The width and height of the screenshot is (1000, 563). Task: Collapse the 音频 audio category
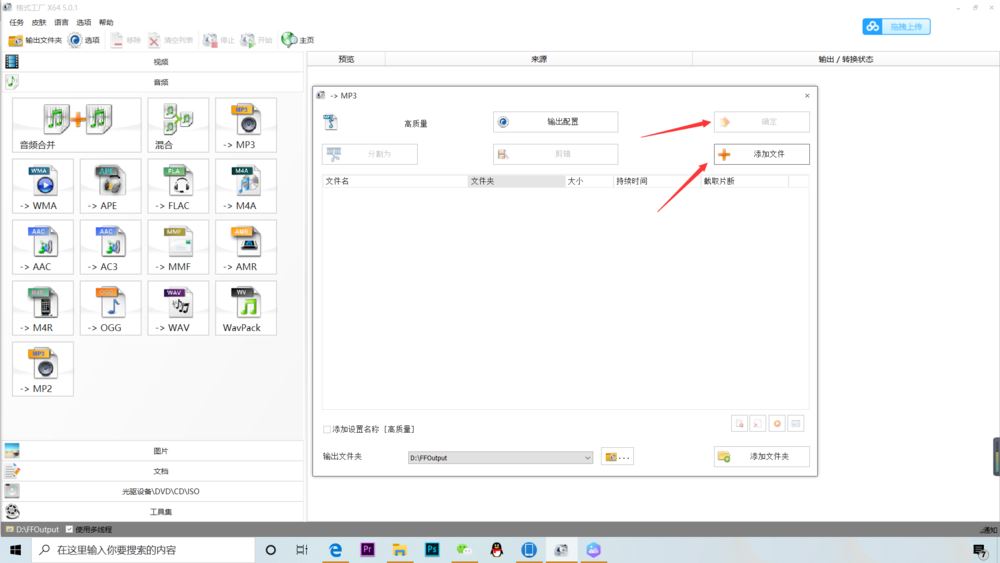[x=153, y=82]
